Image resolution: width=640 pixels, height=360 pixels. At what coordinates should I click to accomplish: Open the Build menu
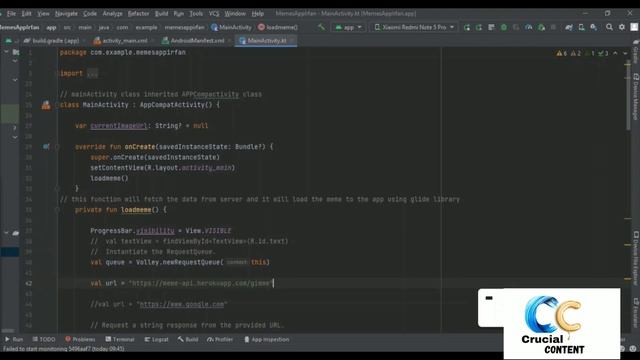pos(161,13)
